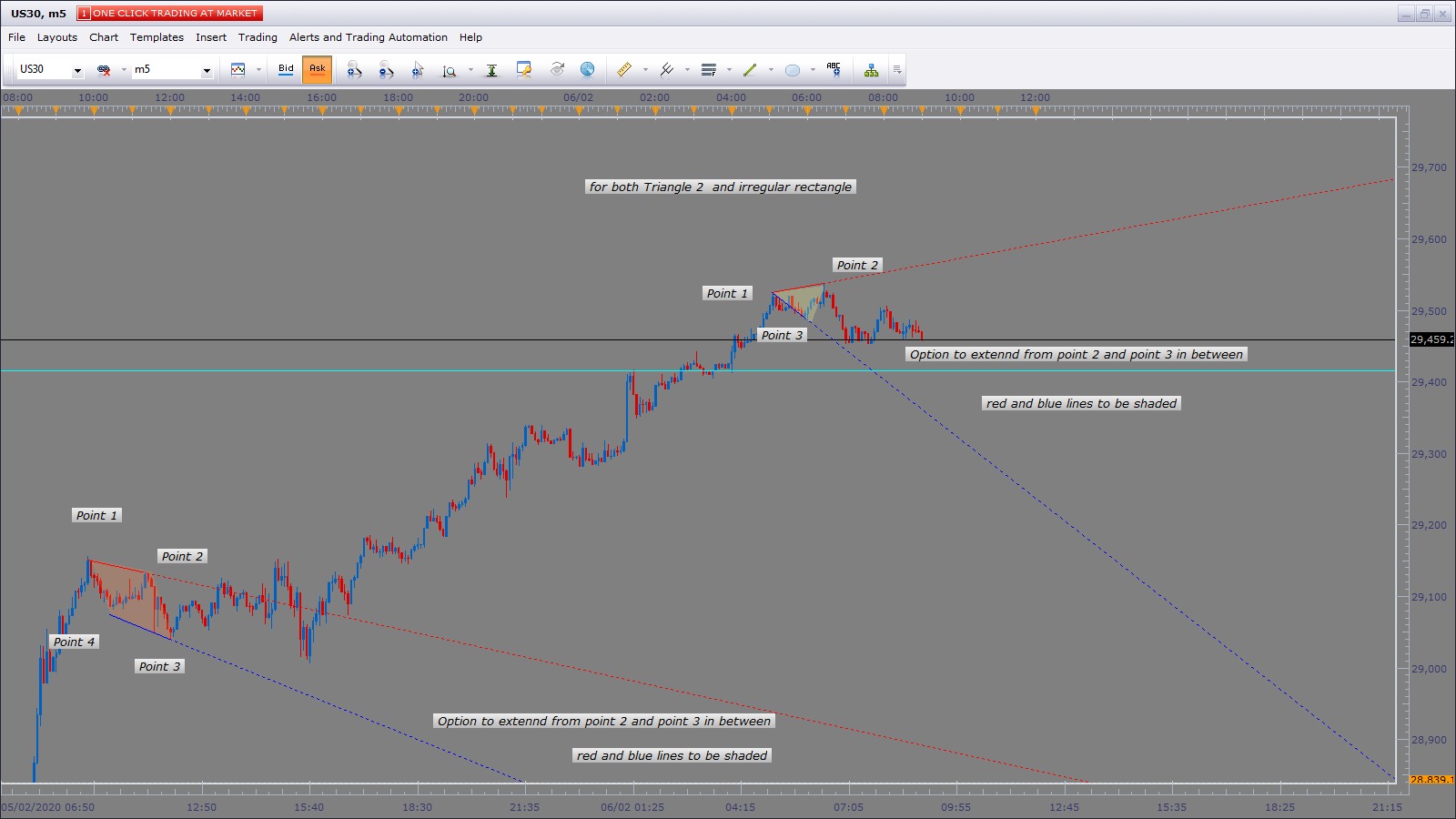This screenshot has height=819, width=1456.
Task: Click the globe icon in toolbar
Action: tap(588, 69)
